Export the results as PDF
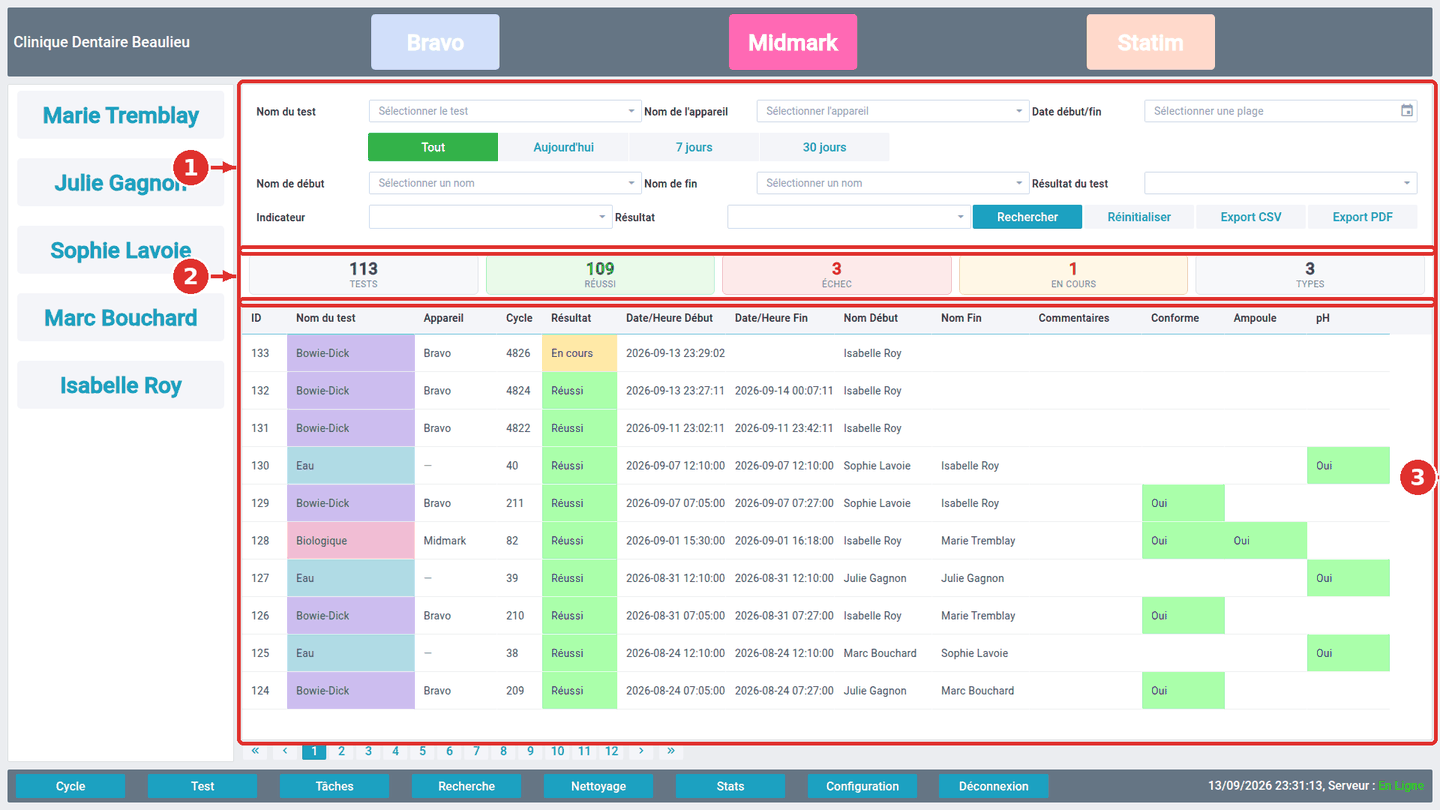This screenshot has height=810, width=1440. click(1363, 217)
